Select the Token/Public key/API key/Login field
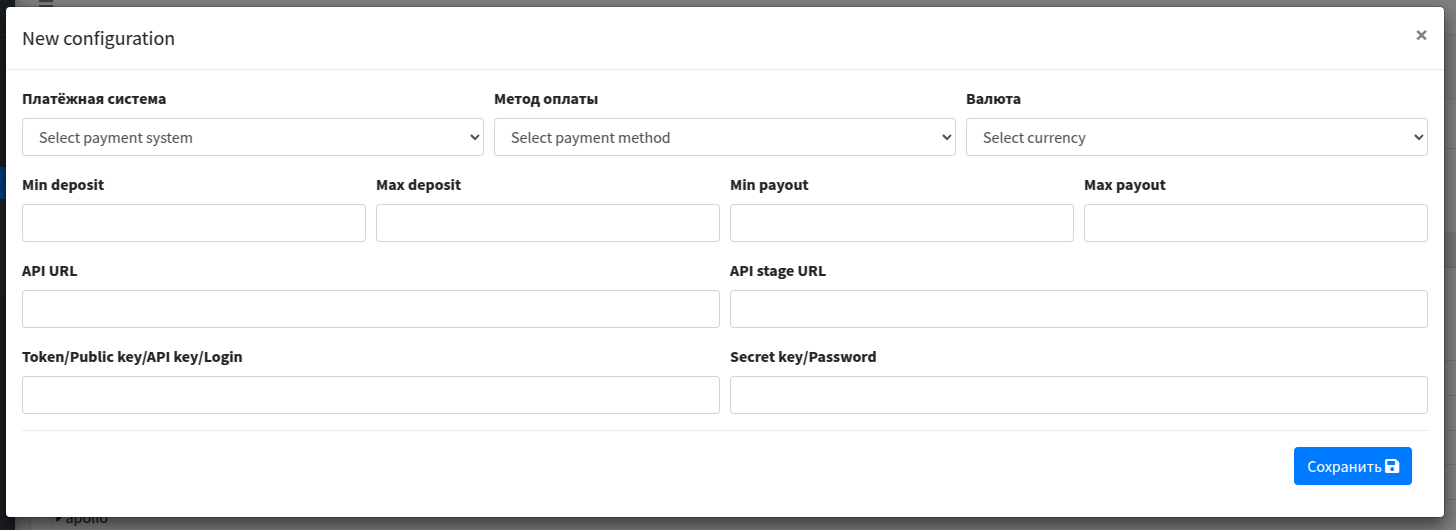Image resolution: width=1456 pixels, height=530 pixels. point(371,395)
